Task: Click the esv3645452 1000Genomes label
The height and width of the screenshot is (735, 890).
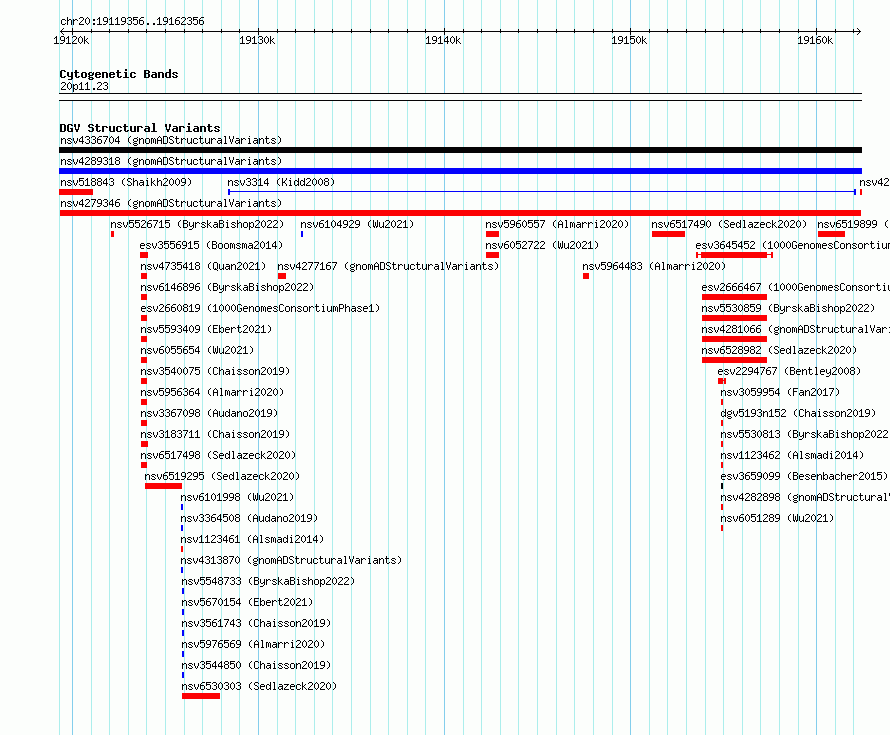Action: [792, 245]
